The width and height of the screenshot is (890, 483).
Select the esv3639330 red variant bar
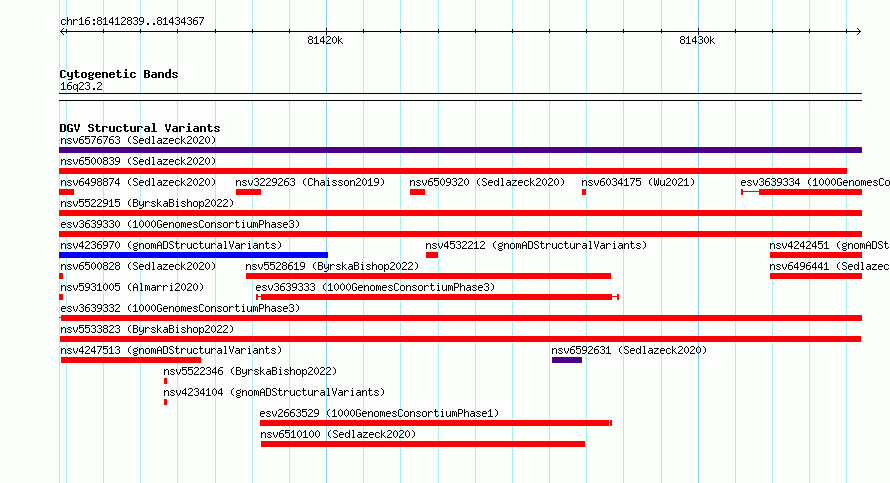[460, 234]
